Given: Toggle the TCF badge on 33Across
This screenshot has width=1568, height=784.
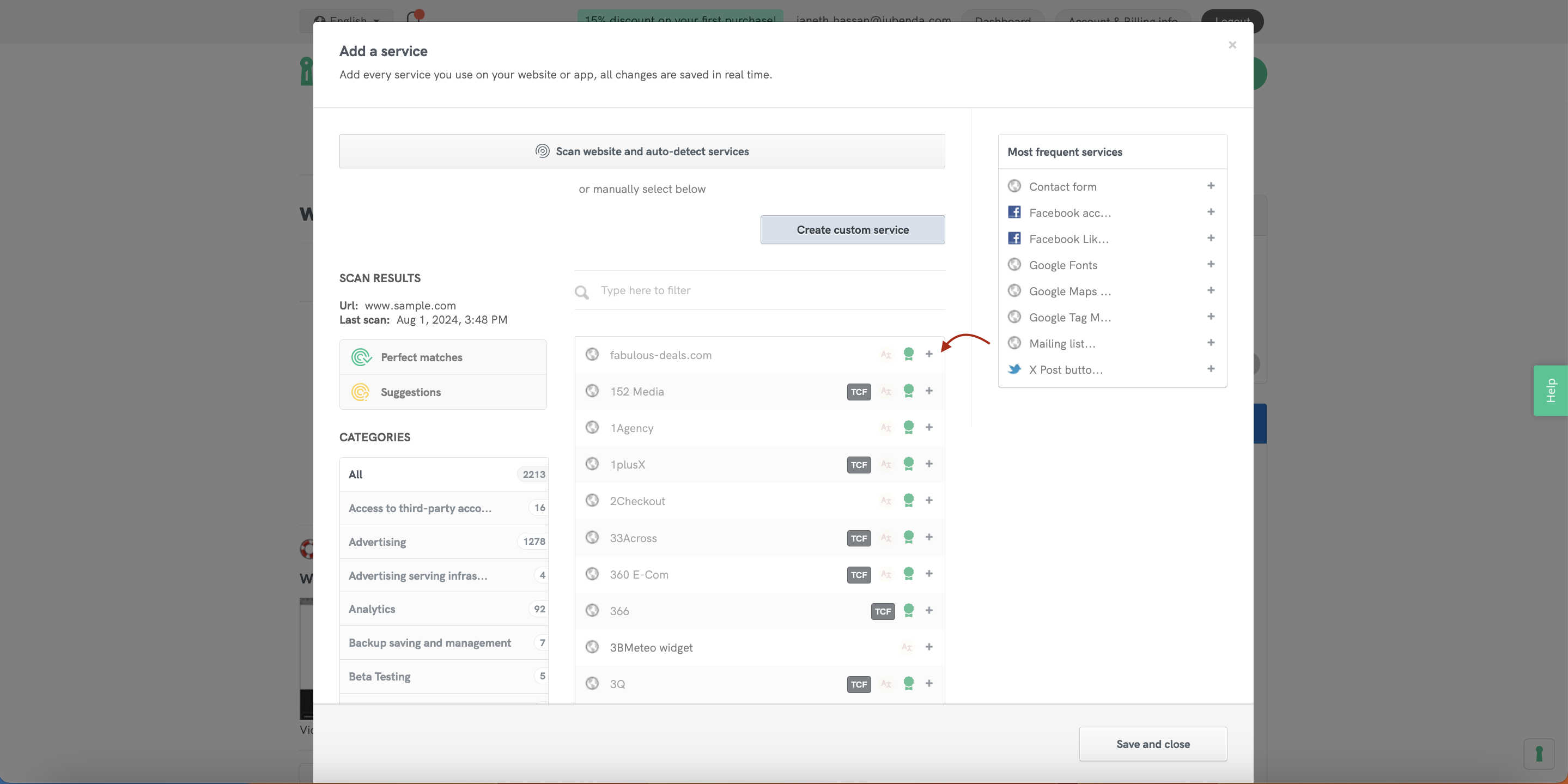Looking at the screenshot, I should click(858, 538).
